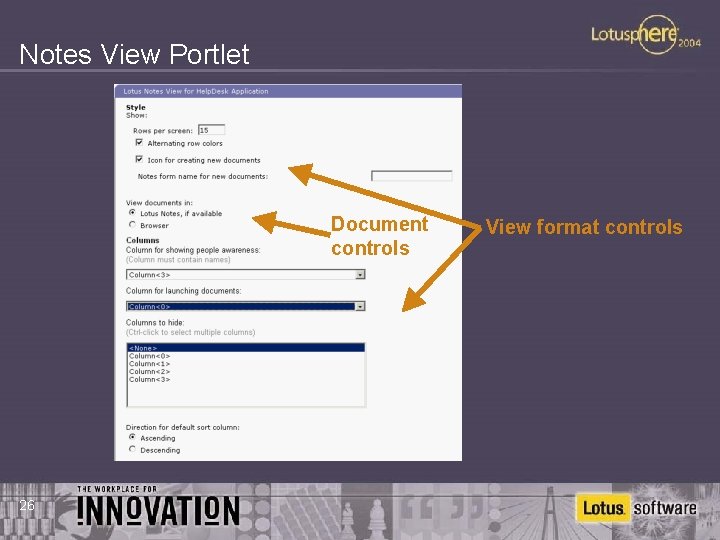Image resolution: width=720 pixels, height=540 pixels.
Task: Toggle the Alternating row colors checkbox
Action: (x=139, y=143)
